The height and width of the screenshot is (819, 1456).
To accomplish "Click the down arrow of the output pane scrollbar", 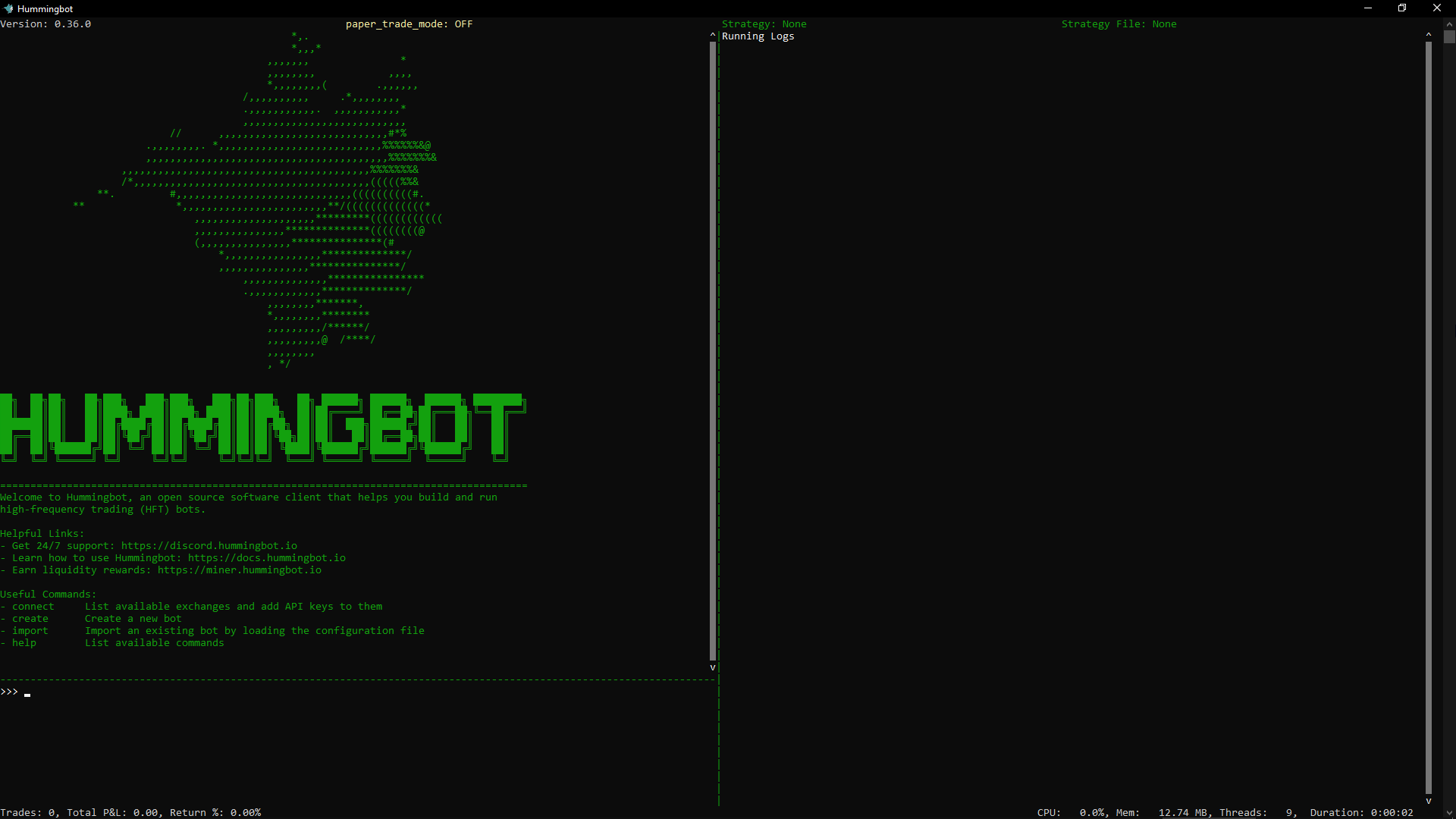I will [711, 667].
